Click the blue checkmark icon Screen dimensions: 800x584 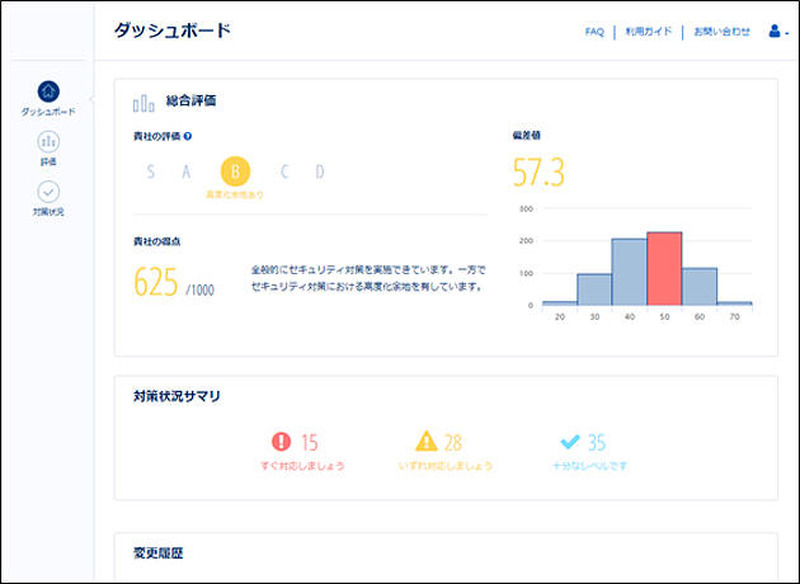coord(570,442)
